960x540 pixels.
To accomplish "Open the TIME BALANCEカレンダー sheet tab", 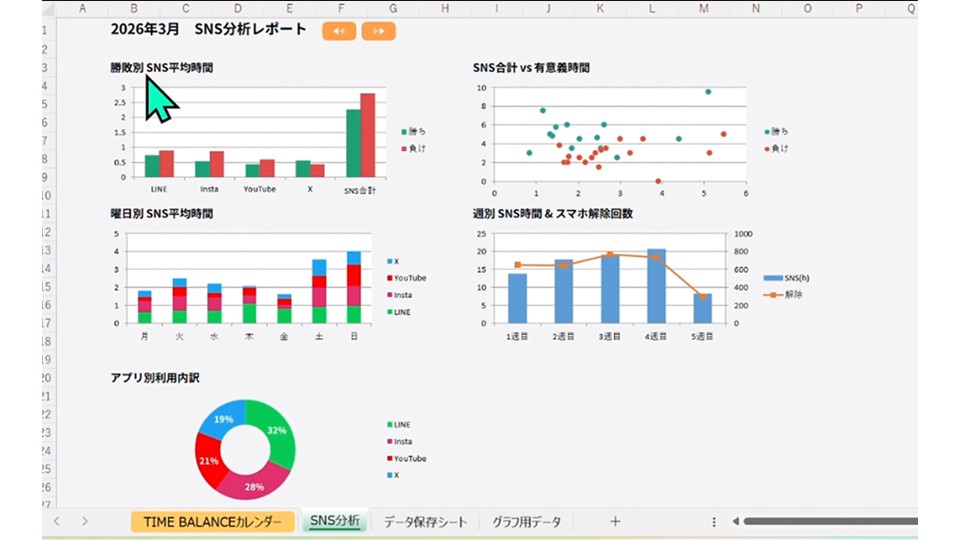I will click(212, 522).
